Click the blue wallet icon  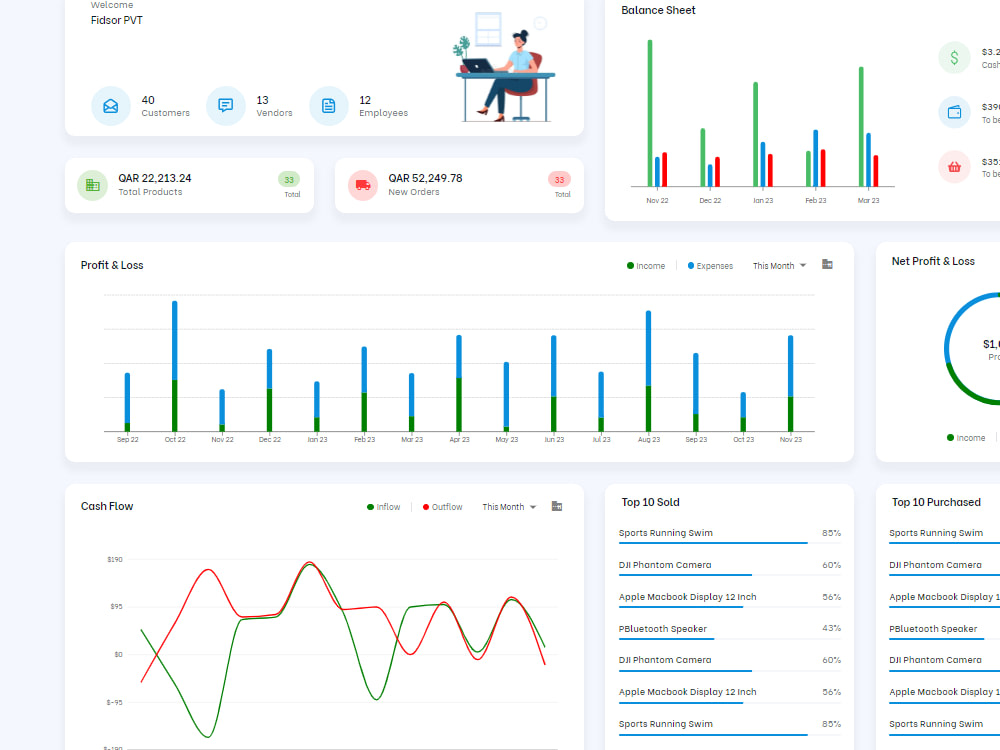(954, 113)
